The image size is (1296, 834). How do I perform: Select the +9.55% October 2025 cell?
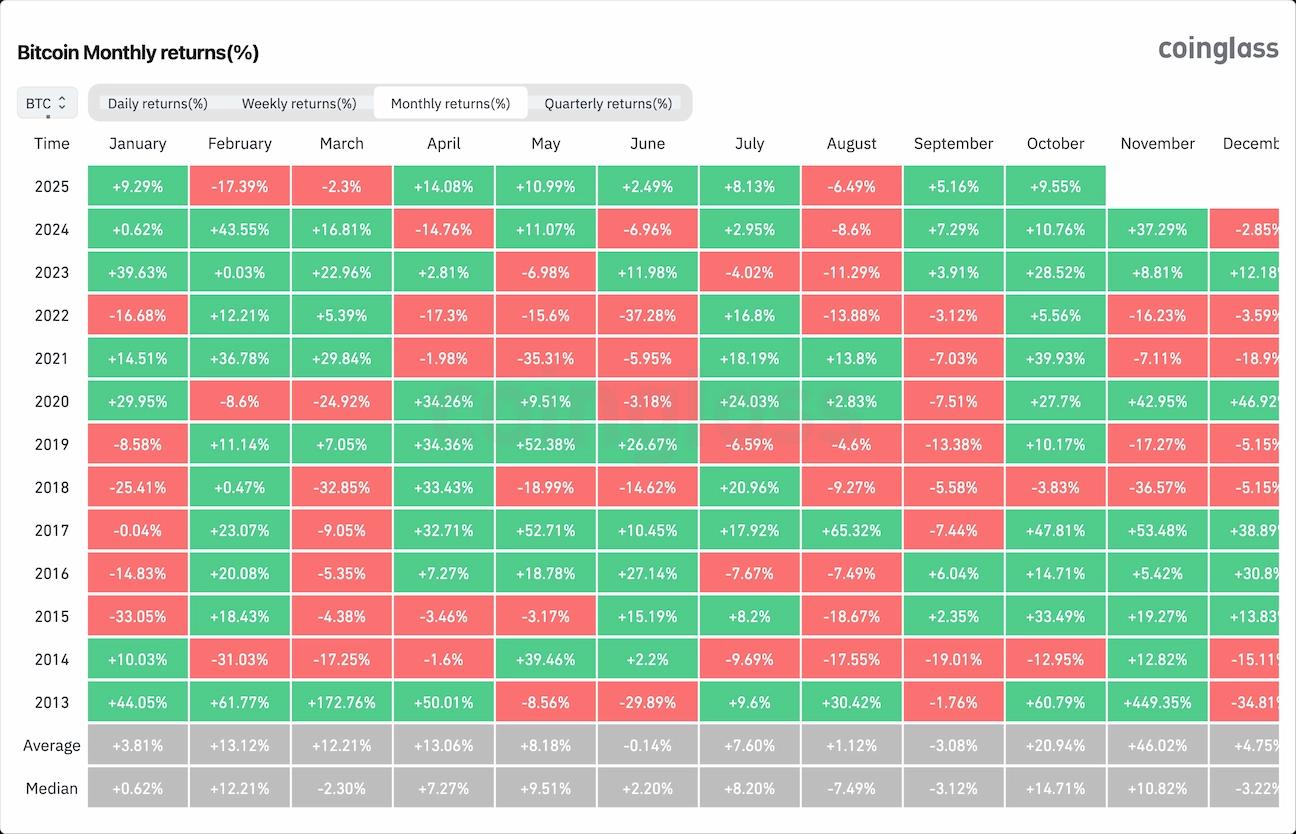pyautogui.click(x=1055, y=186)
